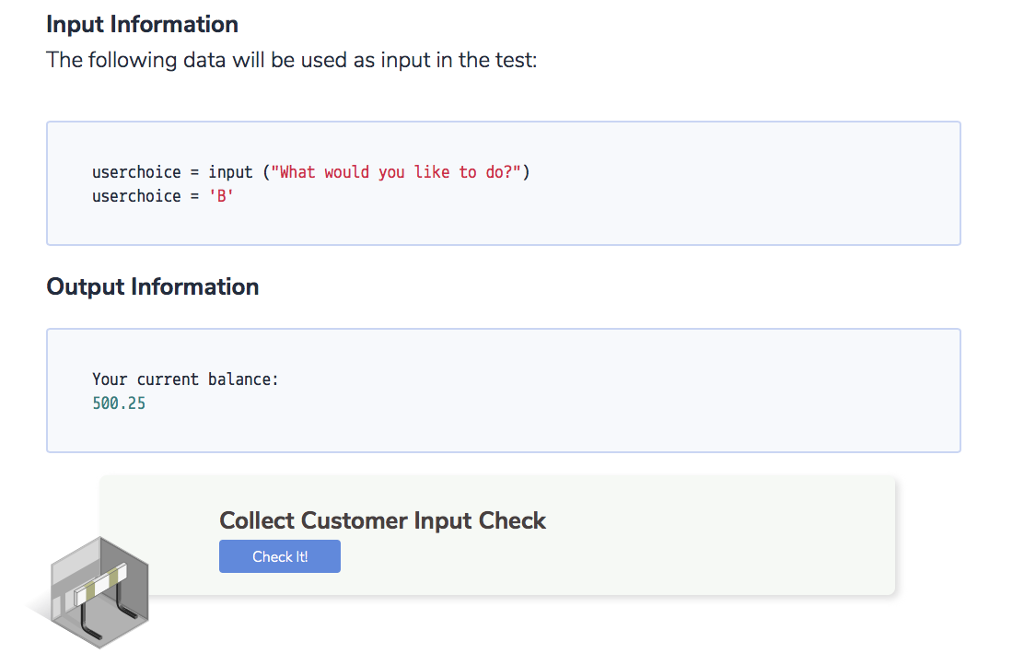
Task: Select the "Your current balance:" output text
Action: tap(185, 378)
